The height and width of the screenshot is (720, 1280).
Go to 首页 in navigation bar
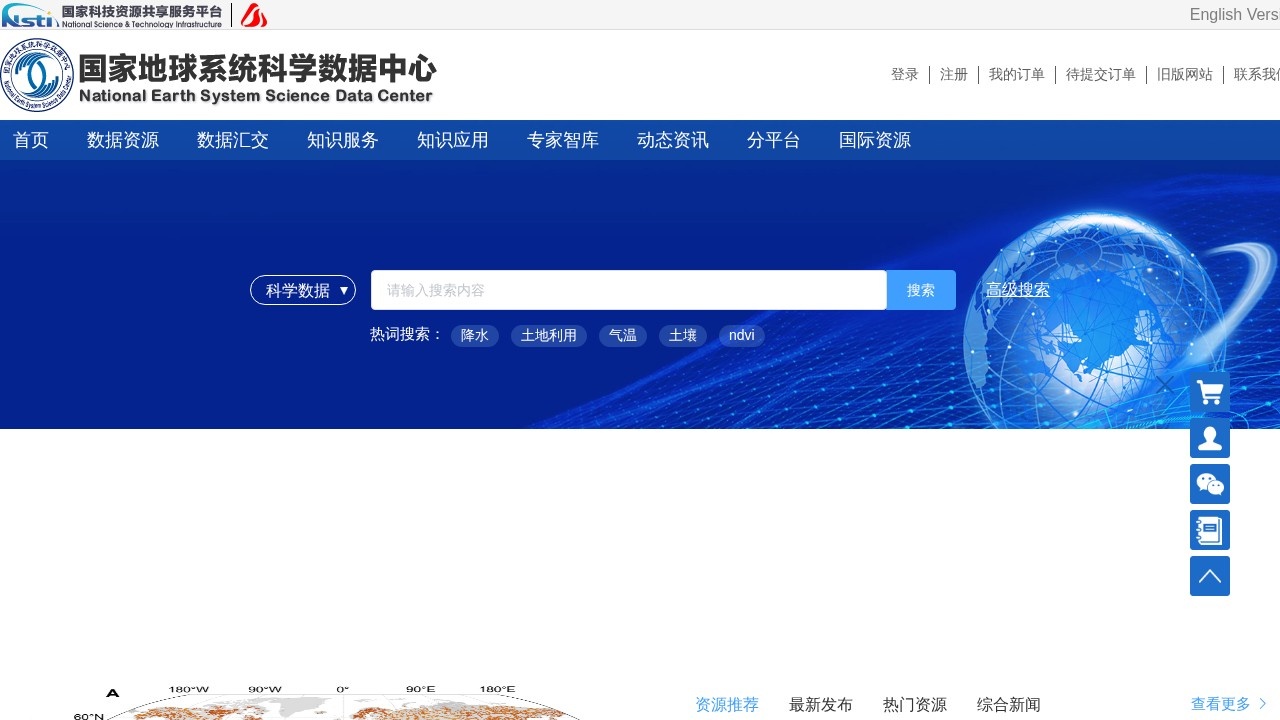pyautogui.click(x=31, y=140)
